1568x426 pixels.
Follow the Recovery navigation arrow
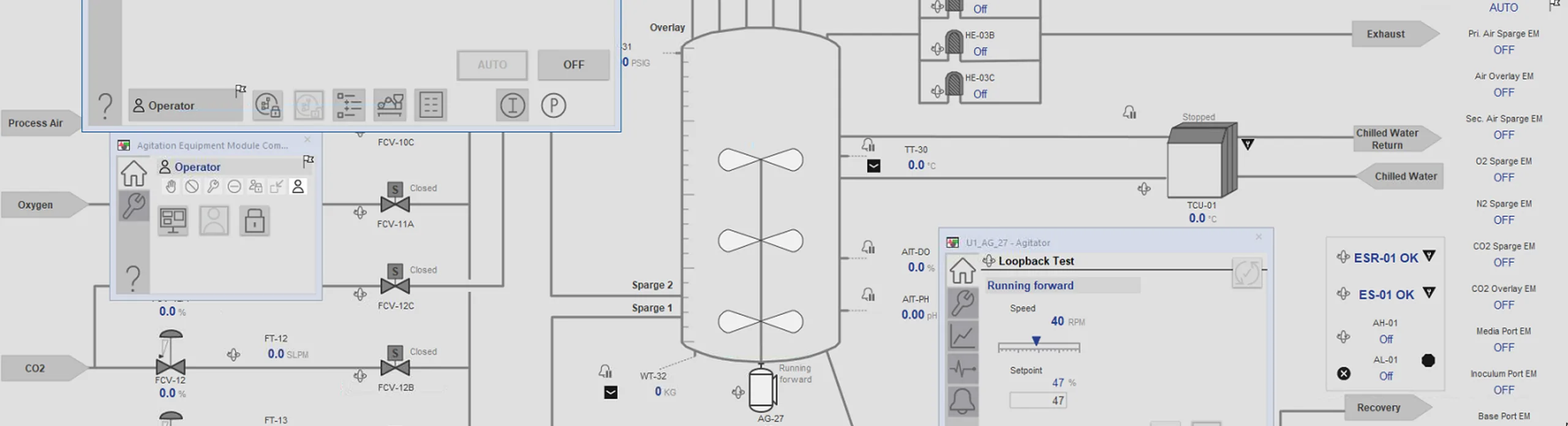[x=1388, y=408]
